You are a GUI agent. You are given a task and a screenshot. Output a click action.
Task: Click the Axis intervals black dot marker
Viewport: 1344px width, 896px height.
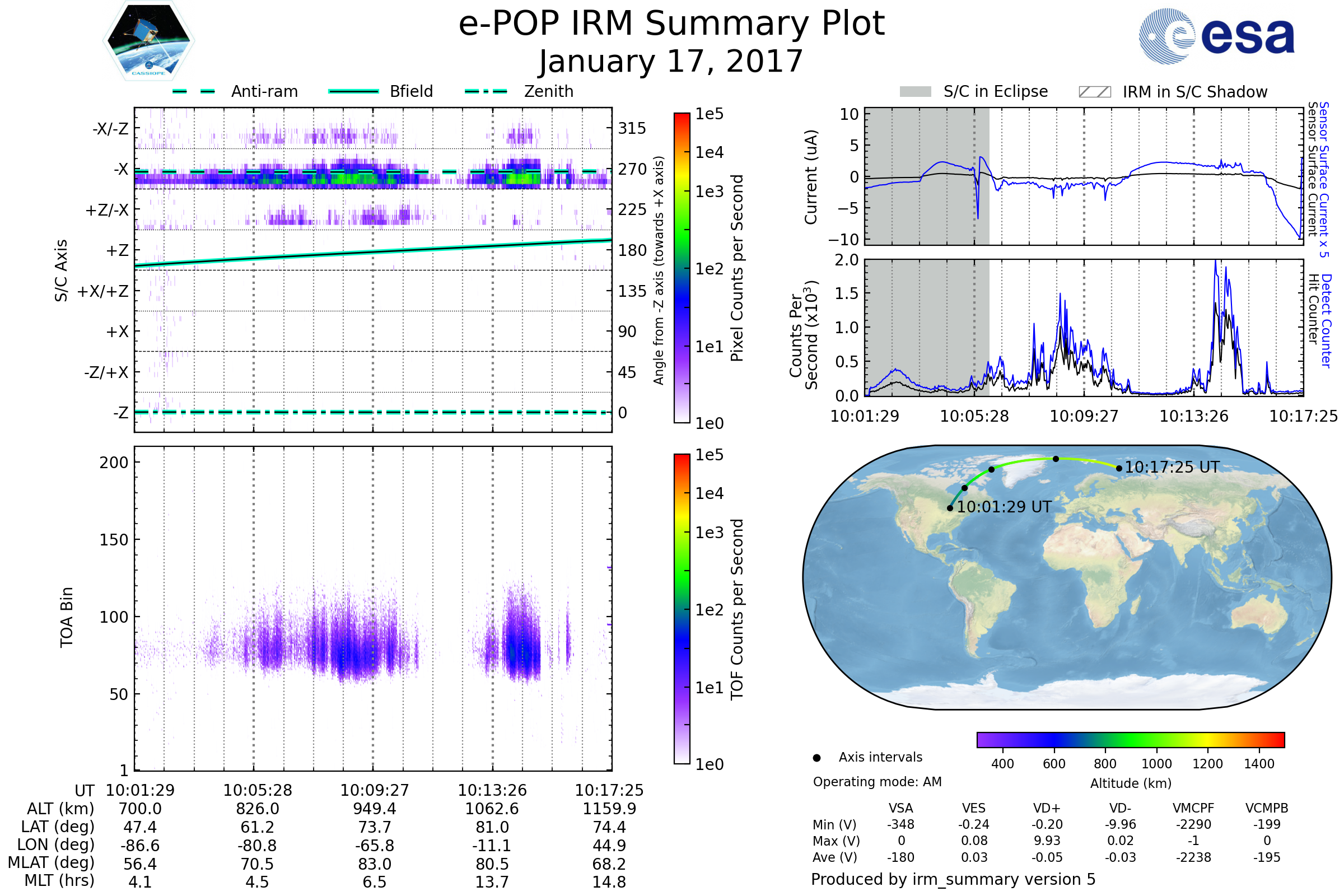pyautogui.click(x=816, y=758)
